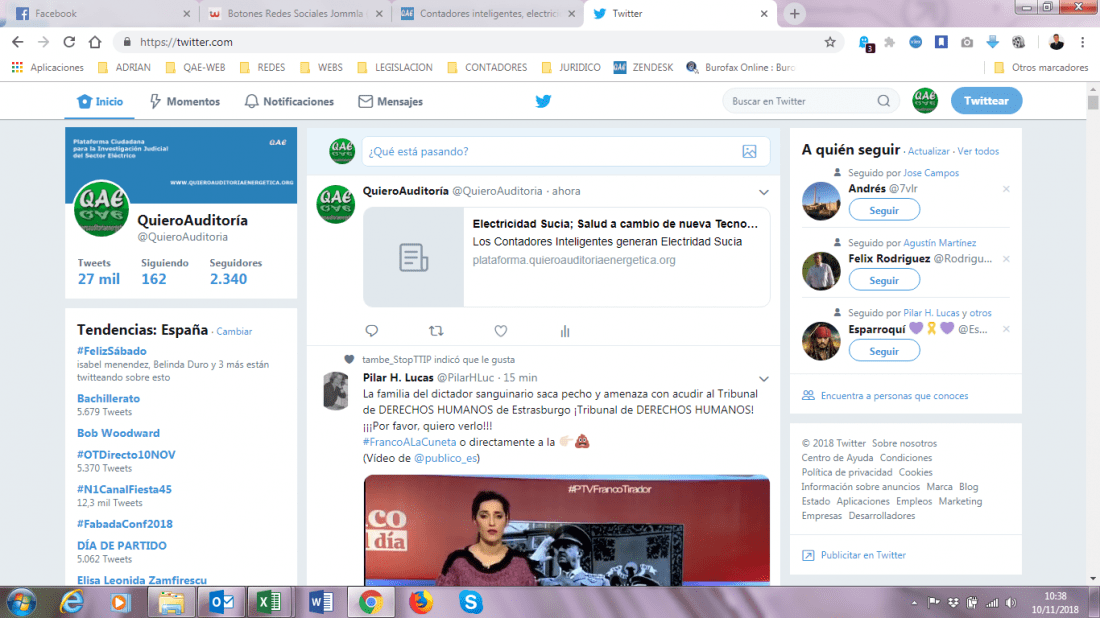
Task: Click the Twittear button
Action: pyautogui.click(x=986, y=100)
